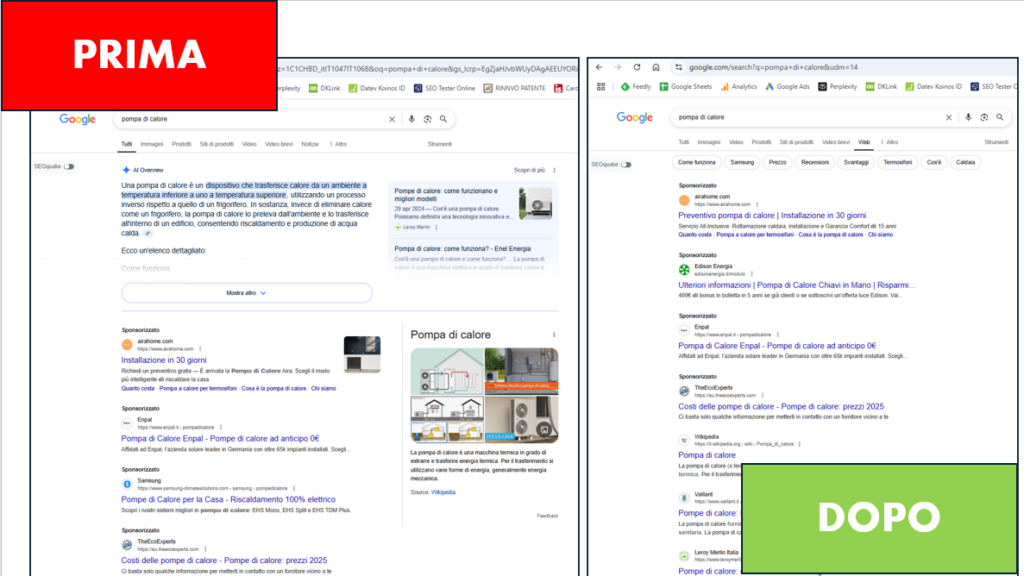Start voice search in the left window
The width and height of the screenshot is (1024, 576).
[x=411, y=120]
